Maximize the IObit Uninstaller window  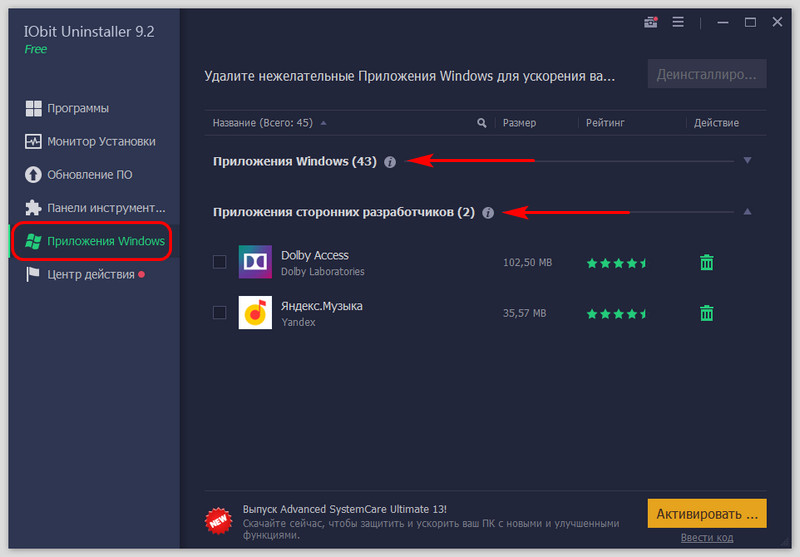tap(751, 22)
